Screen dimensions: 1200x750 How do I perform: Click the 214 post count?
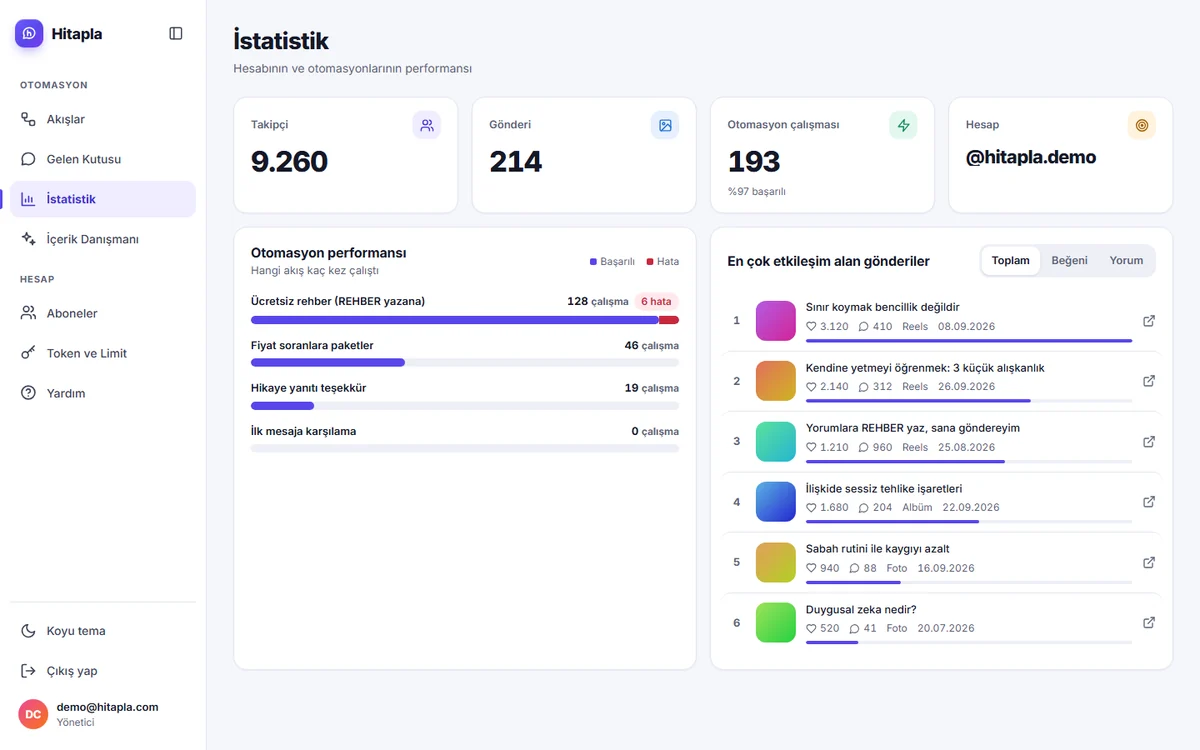pos(516,161)
